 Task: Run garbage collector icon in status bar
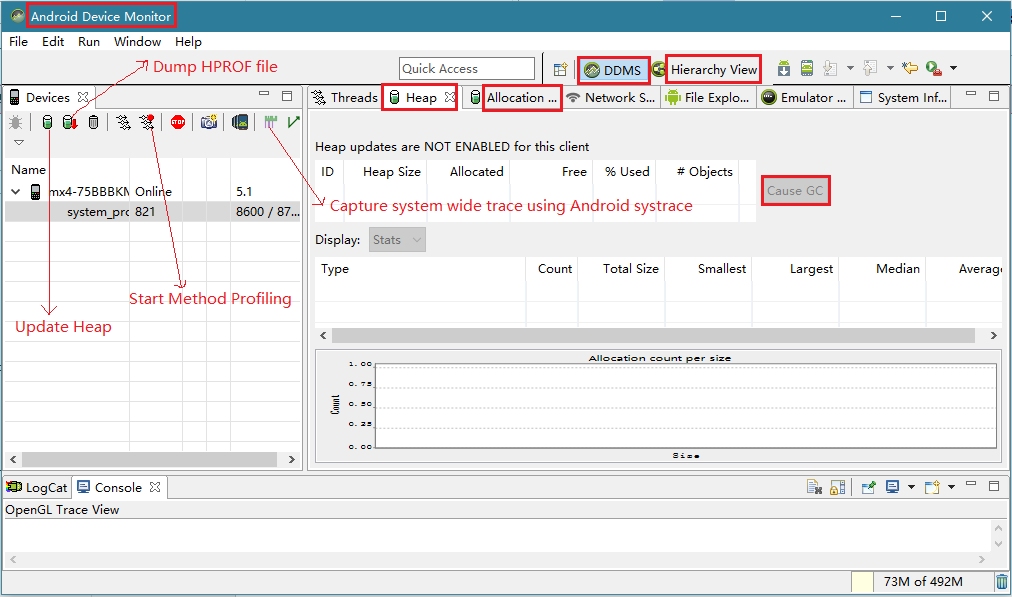[1001, 582]
